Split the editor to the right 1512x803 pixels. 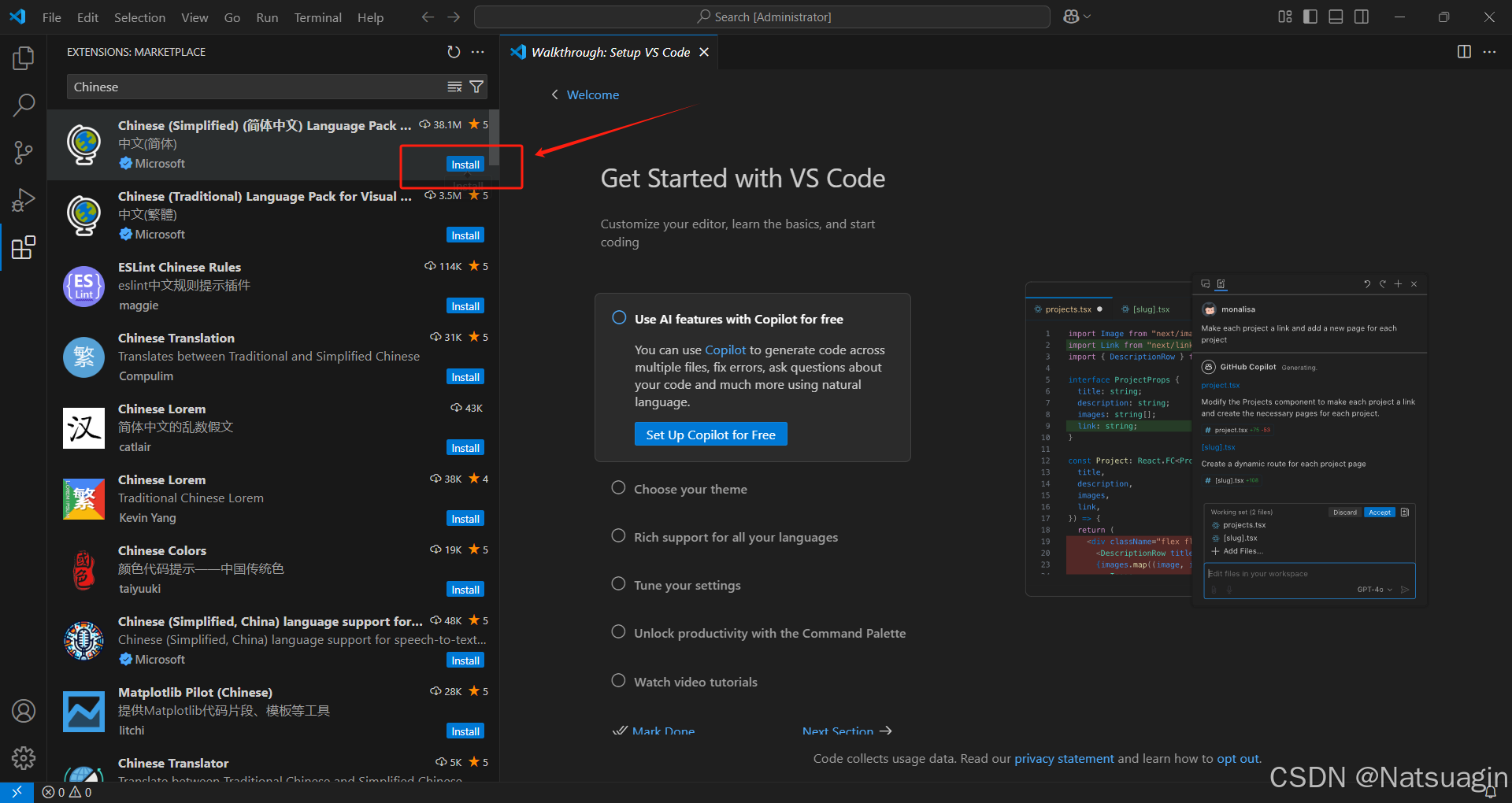click(x=1464, y=52)
